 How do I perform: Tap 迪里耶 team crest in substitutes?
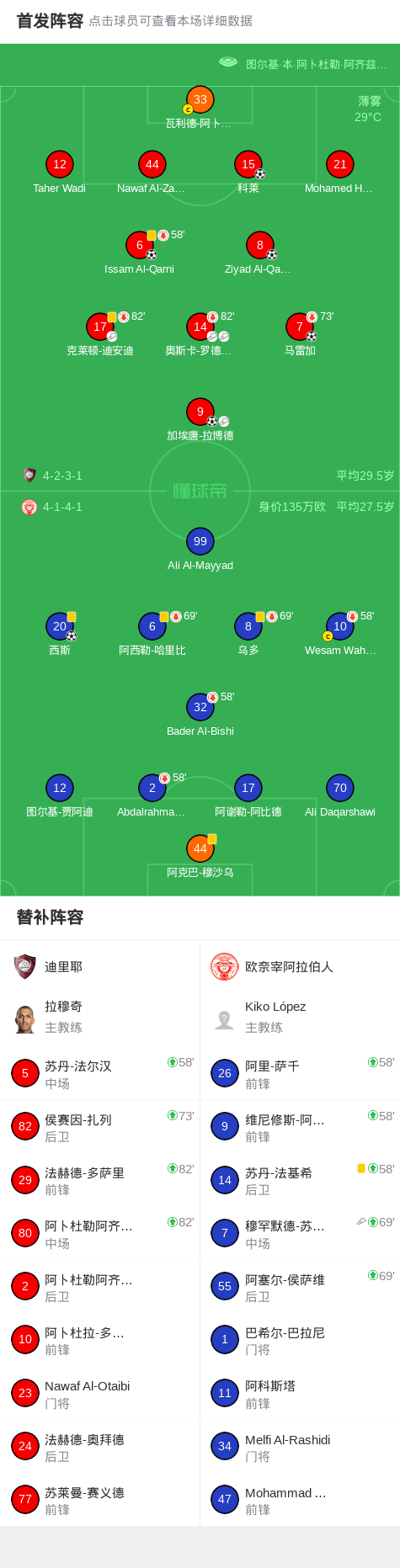click(25, 966)
